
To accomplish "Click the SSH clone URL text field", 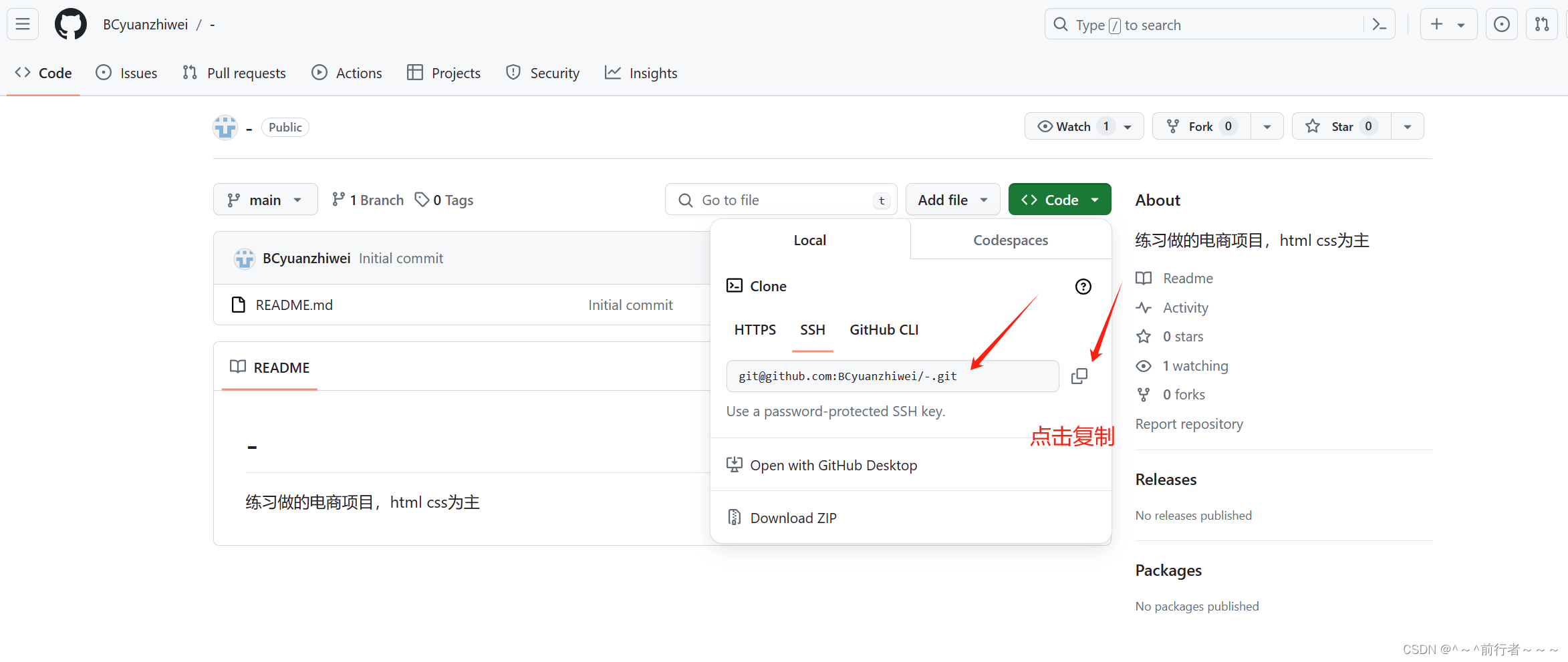I will (893, 376).
